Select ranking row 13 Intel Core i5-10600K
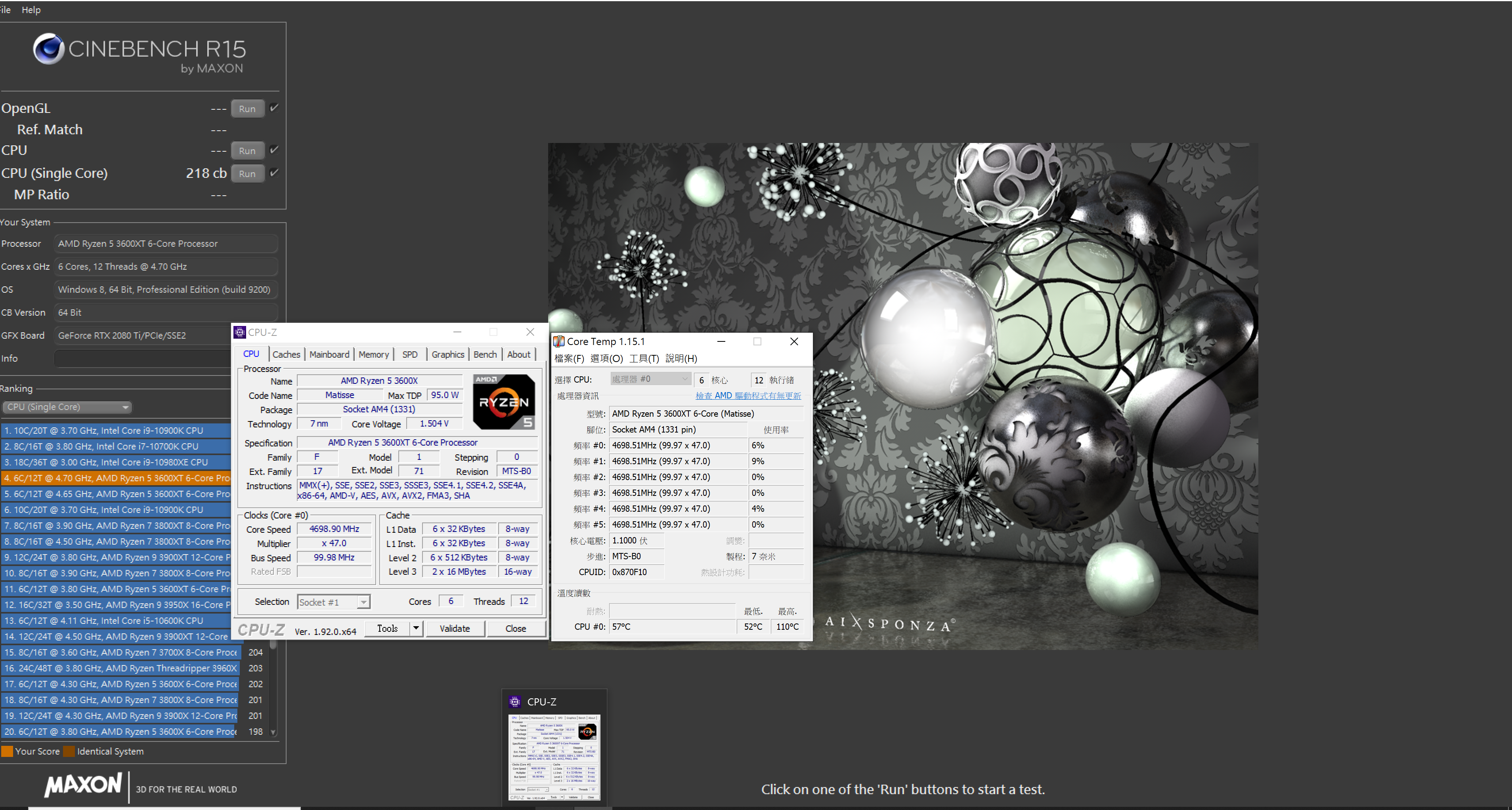This screenshot has width=1512, height=810. (116, 621)
